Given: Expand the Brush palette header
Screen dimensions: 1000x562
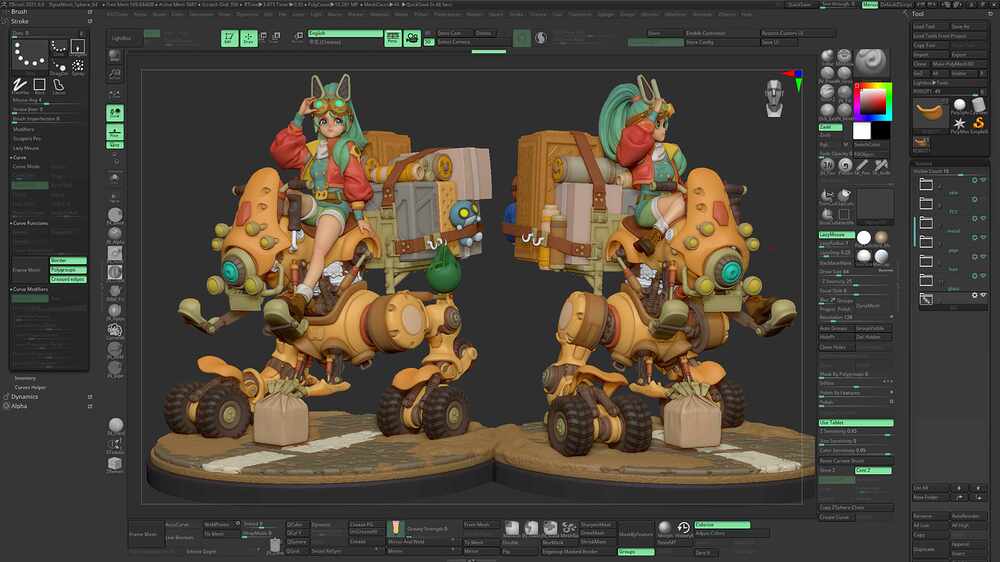Looking at the screenshot, I should click(x=19, y=11).
